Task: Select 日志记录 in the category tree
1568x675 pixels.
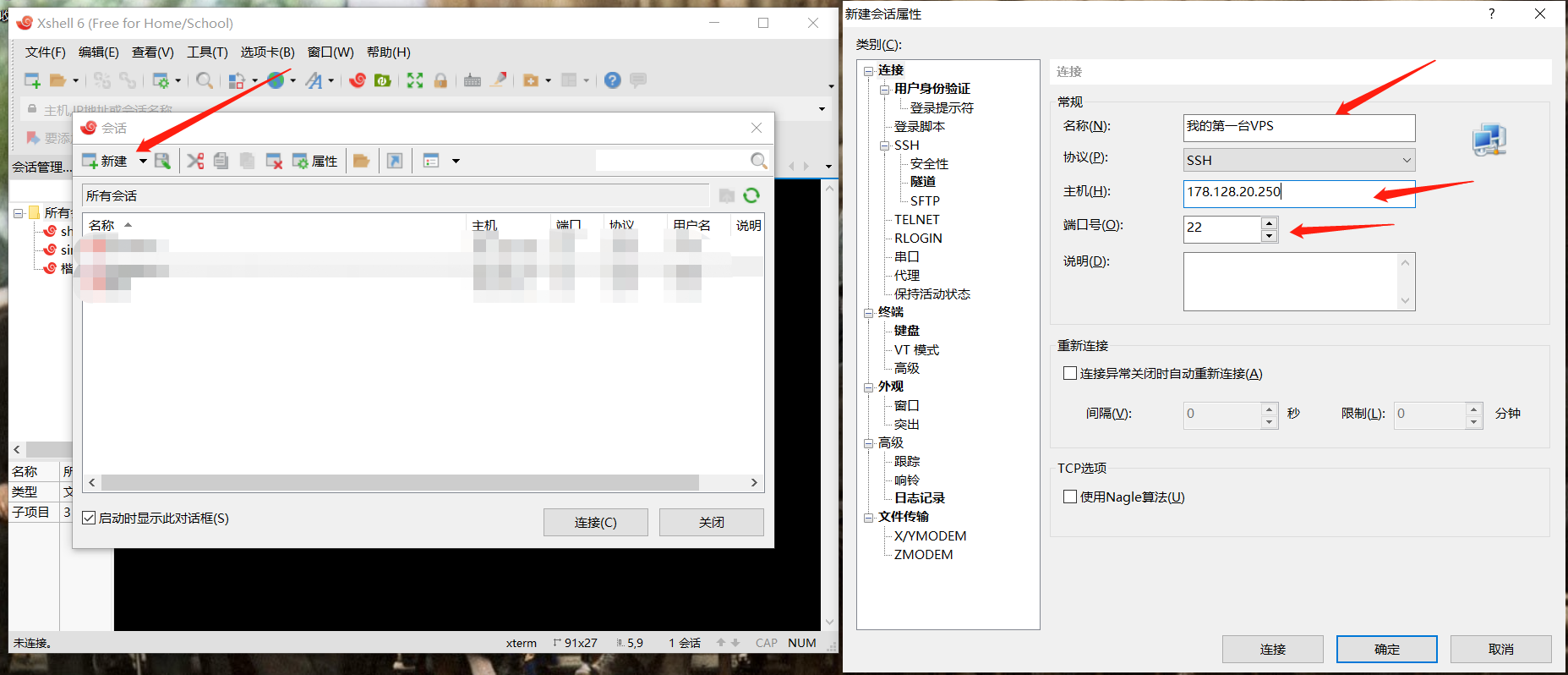Action: [920, 498]
